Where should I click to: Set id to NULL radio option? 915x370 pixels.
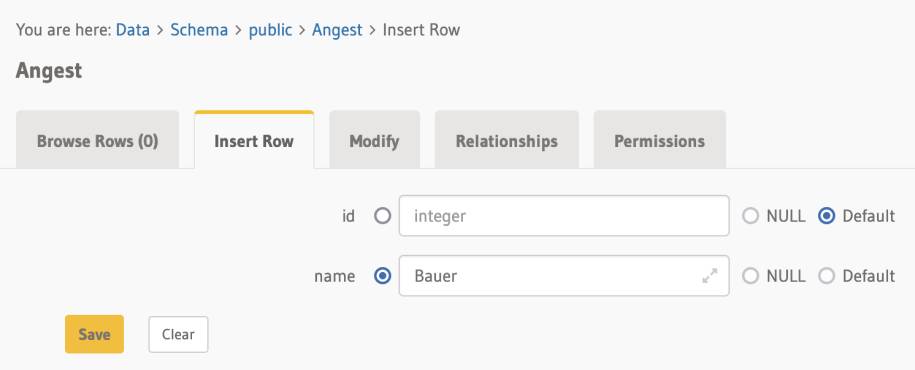750,216
